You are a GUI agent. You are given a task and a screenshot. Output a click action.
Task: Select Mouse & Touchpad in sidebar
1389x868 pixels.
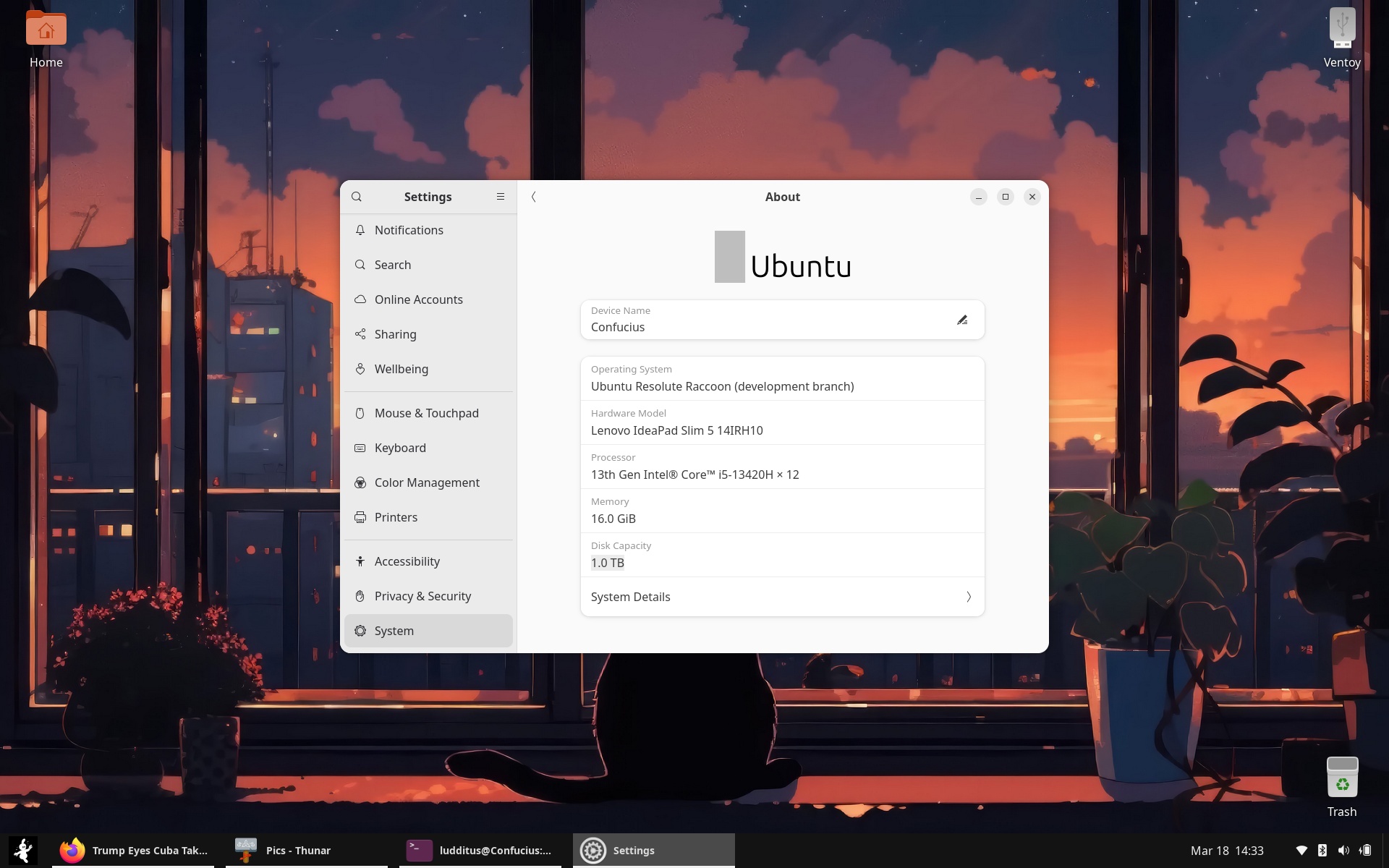[426, 413]
